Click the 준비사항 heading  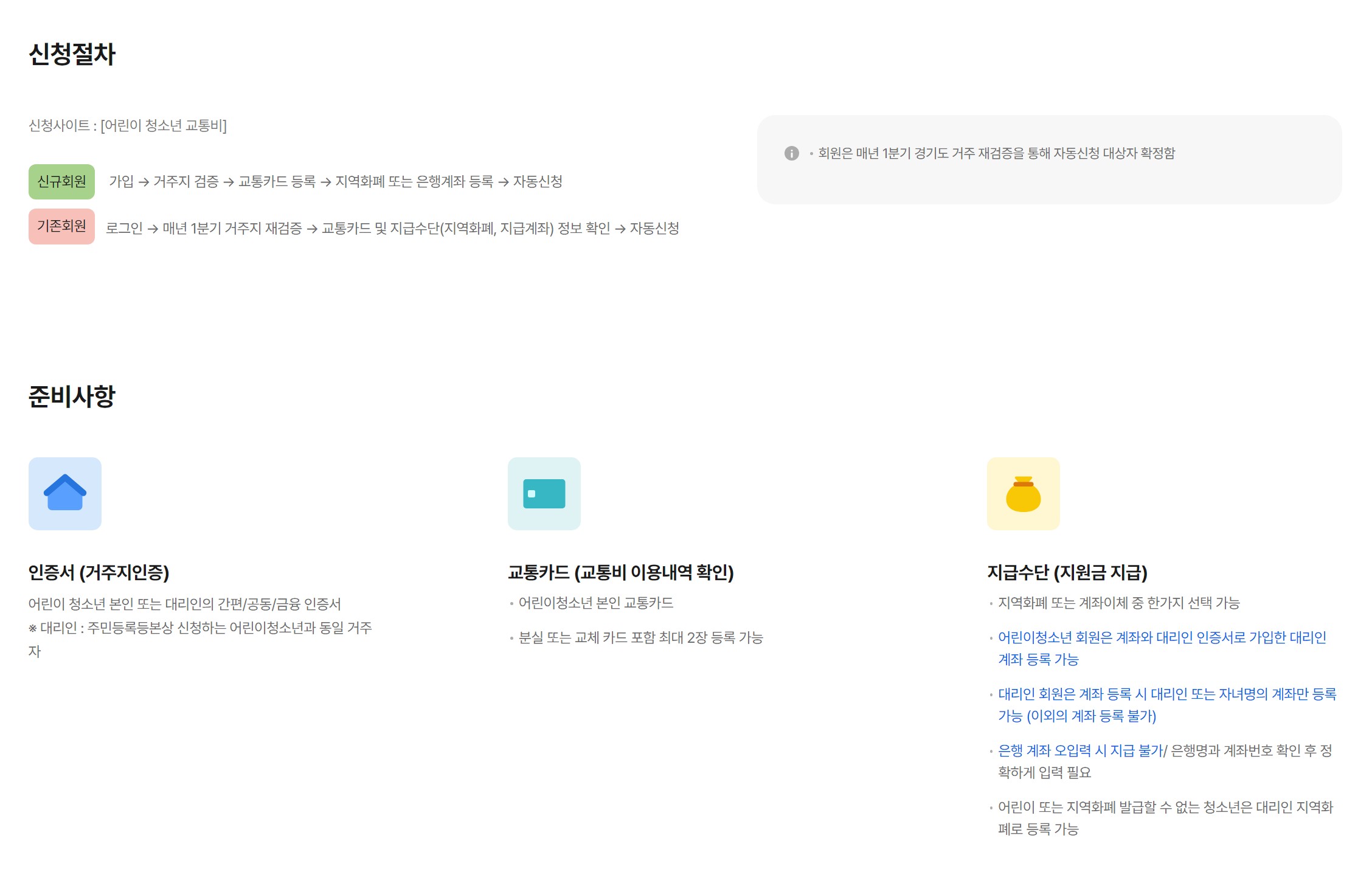click(x=72, y=396)
